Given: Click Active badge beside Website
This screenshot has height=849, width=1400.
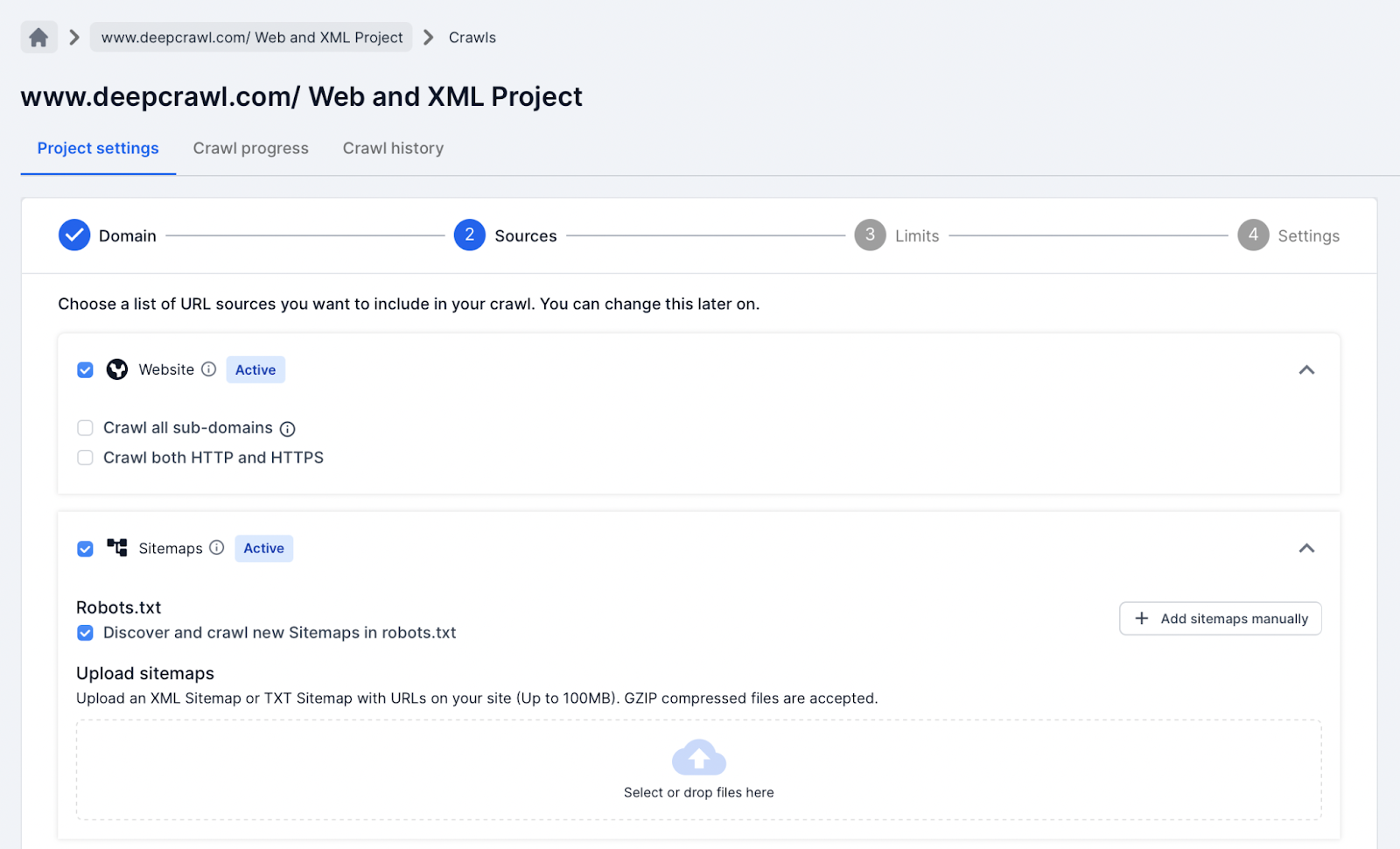Looking at the screenshot, I should point(255,369).
